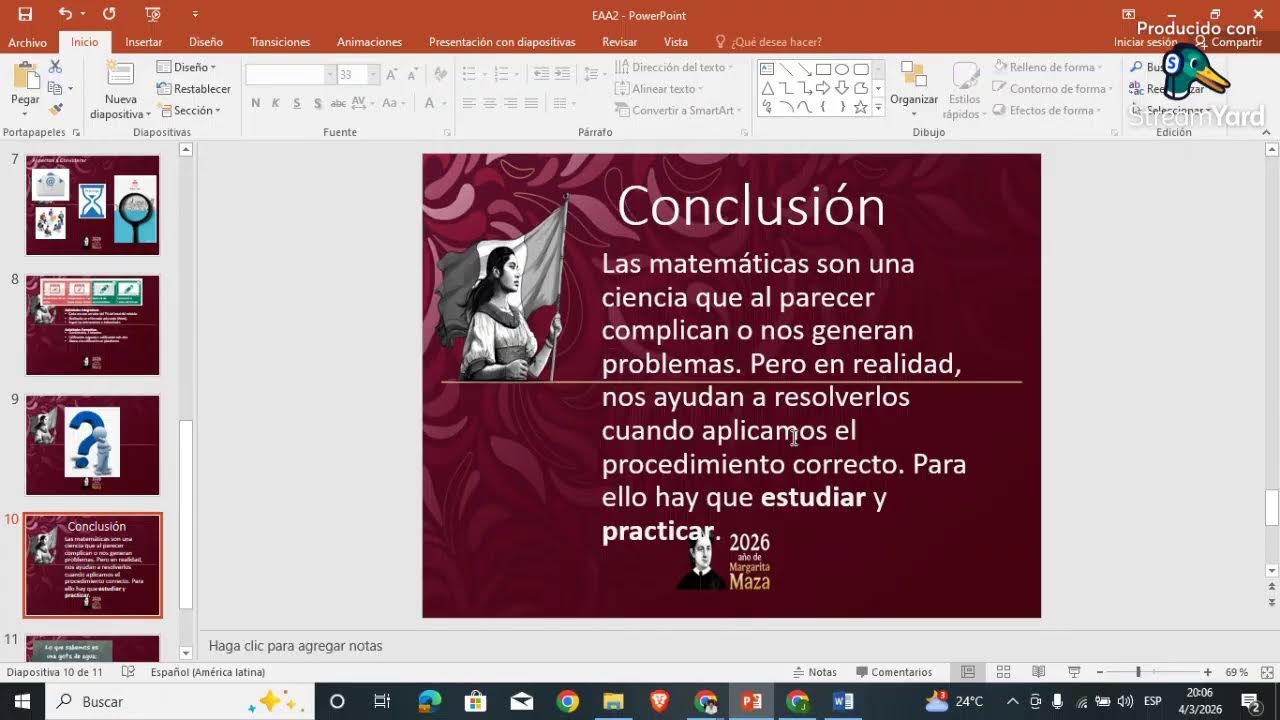This screenshot has height=720, width=1280.
Task: Open Relleno de forma dropdown
Action: 1048,67
